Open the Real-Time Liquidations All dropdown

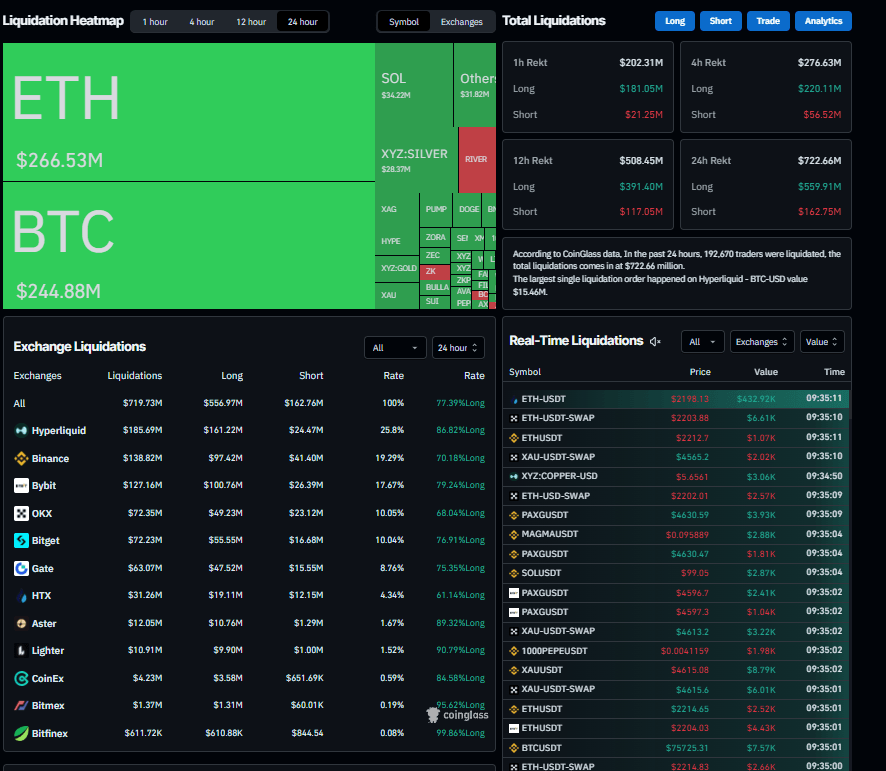coord(702,342)
